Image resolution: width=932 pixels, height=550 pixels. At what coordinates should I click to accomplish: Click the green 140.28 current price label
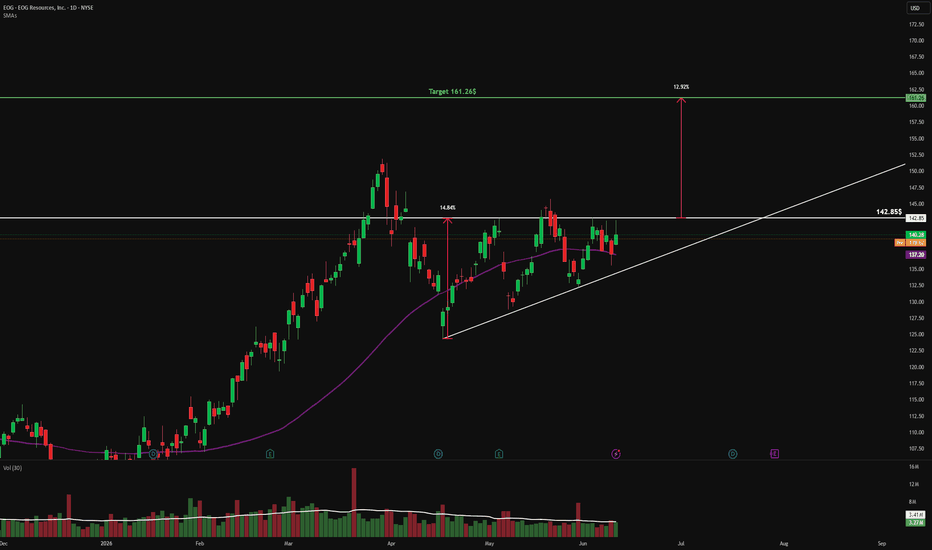pos(915,235)
